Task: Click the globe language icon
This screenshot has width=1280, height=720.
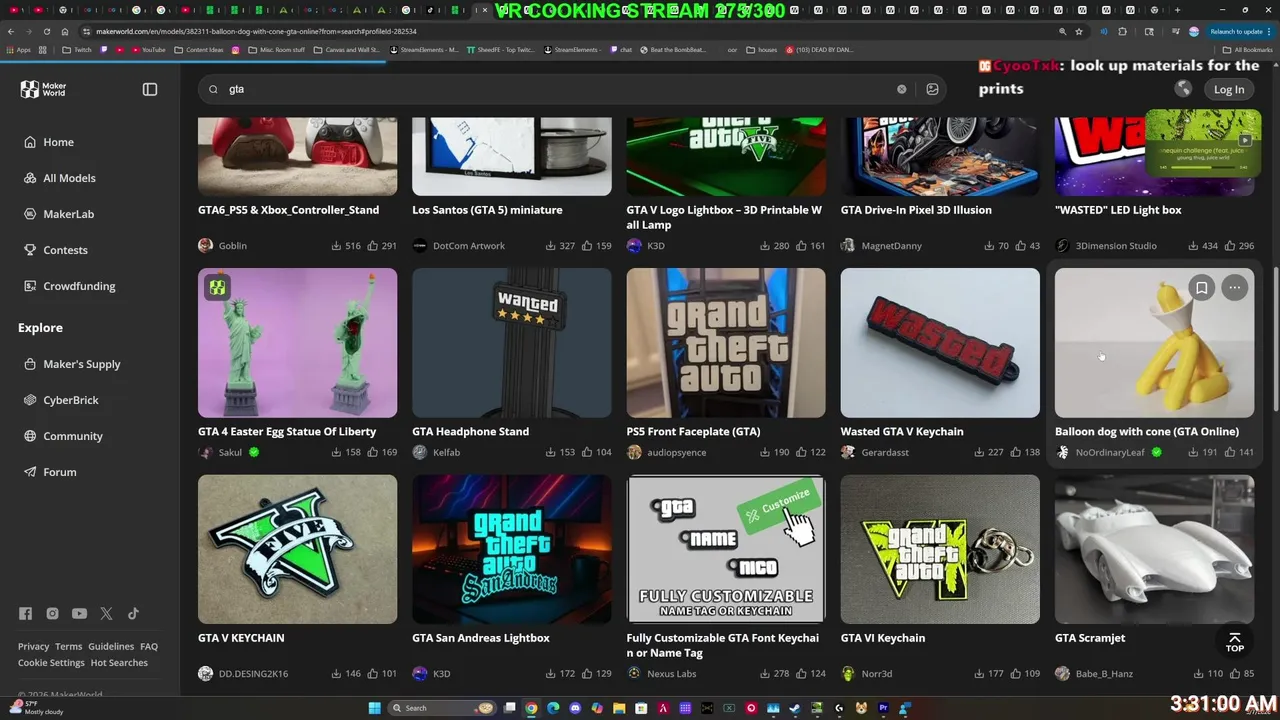Action: 1183,89
